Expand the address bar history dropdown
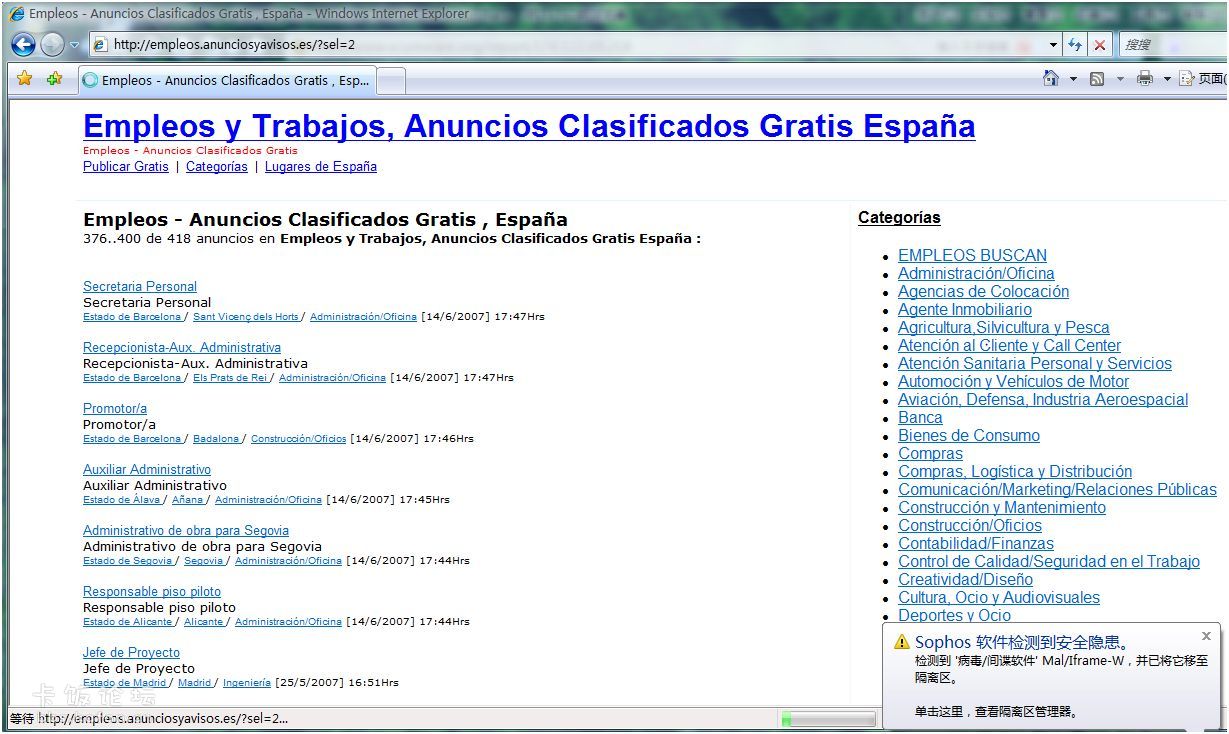 1053,45
